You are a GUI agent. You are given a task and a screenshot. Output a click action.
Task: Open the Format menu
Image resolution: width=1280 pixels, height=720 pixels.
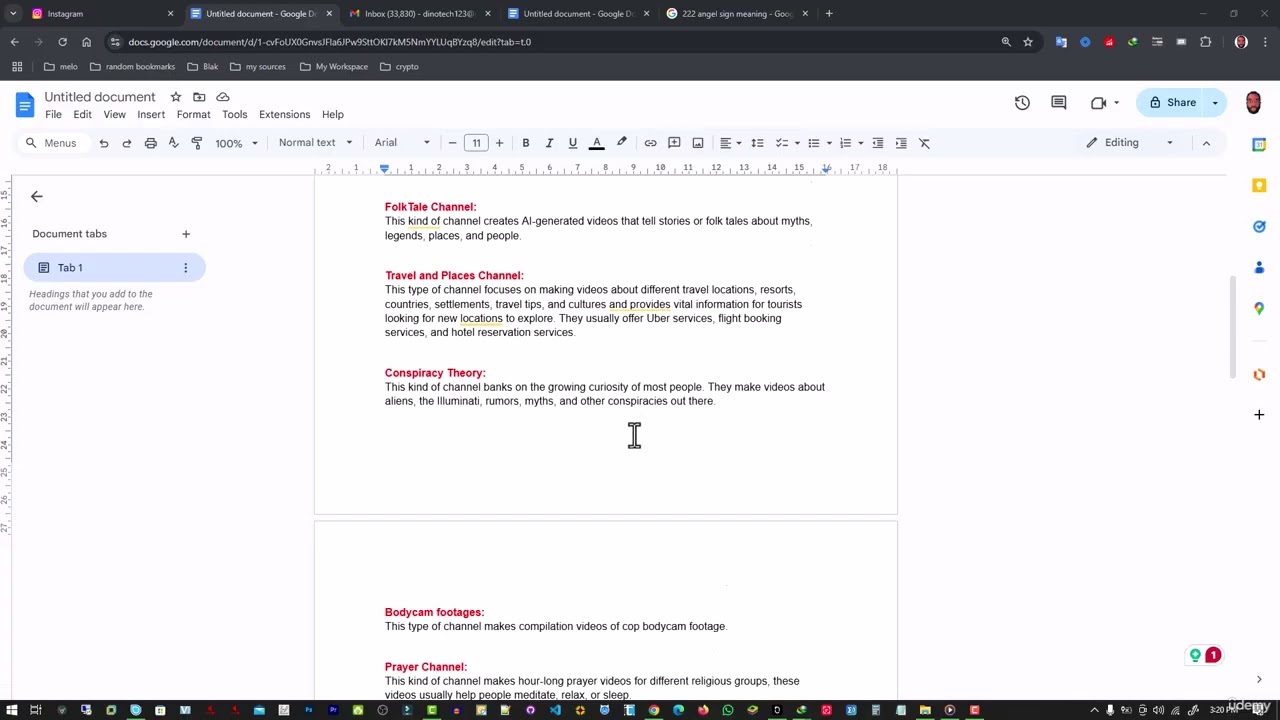click(193, 115)
